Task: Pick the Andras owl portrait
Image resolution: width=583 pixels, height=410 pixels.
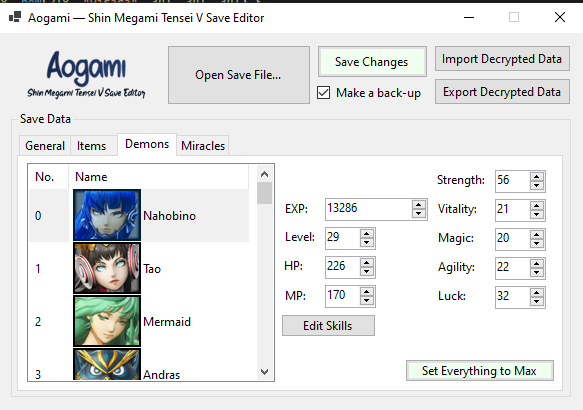Action: [x=107, y=364]
